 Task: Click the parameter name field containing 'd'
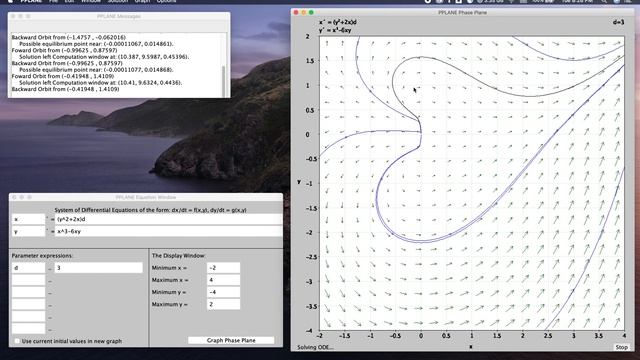point(28,268)
